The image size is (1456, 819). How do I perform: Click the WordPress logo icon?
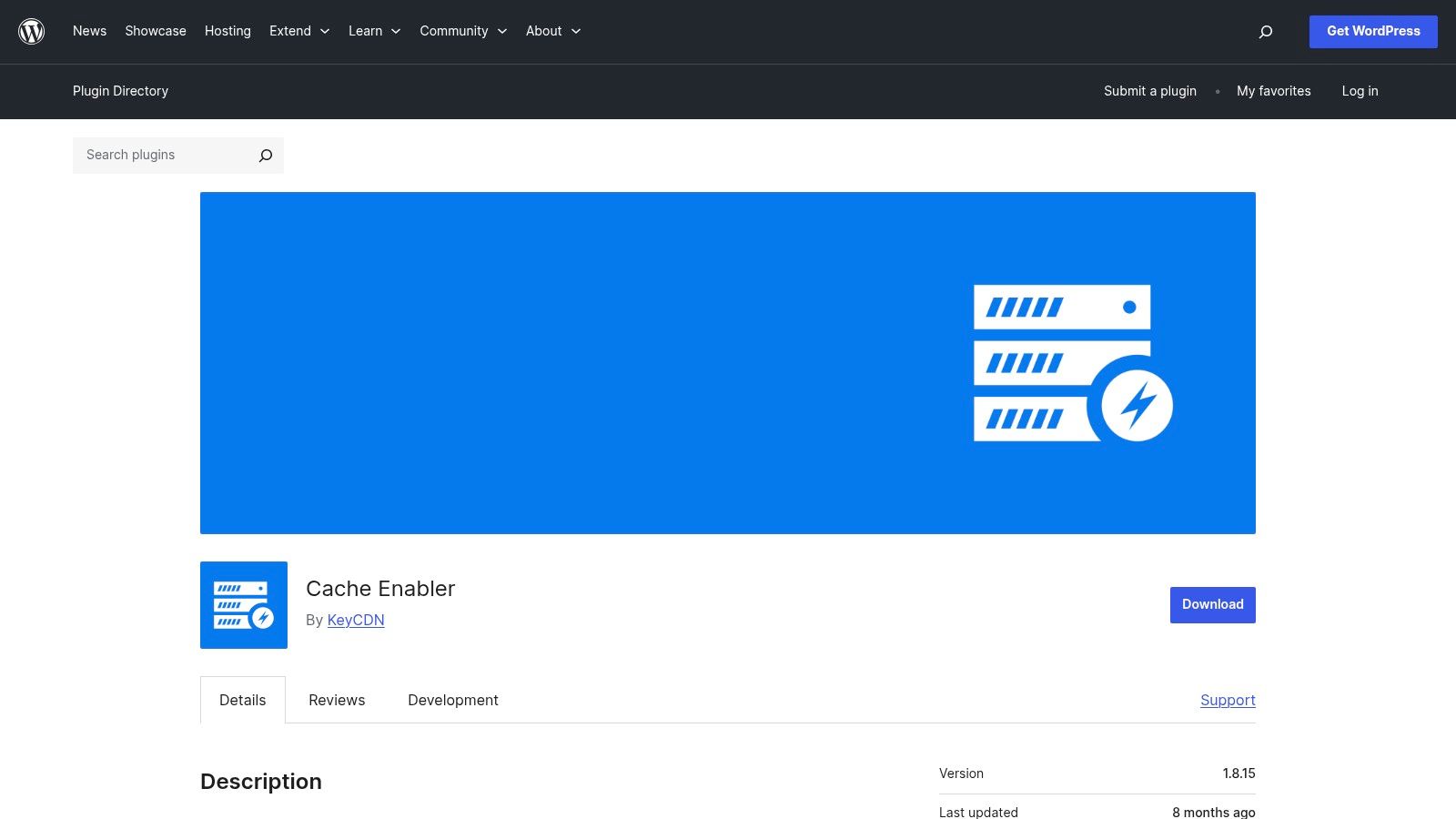(32, 32)
